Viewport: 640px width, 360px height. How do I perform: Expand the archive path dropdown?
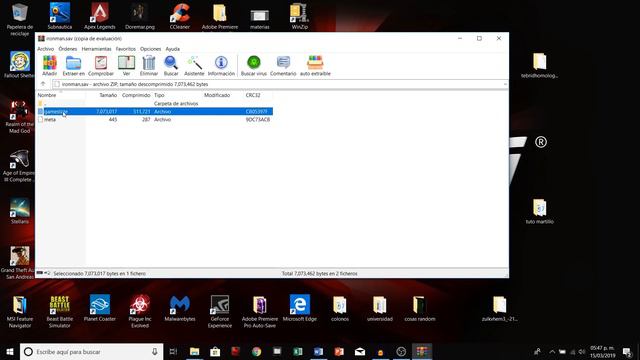[505, 84]
